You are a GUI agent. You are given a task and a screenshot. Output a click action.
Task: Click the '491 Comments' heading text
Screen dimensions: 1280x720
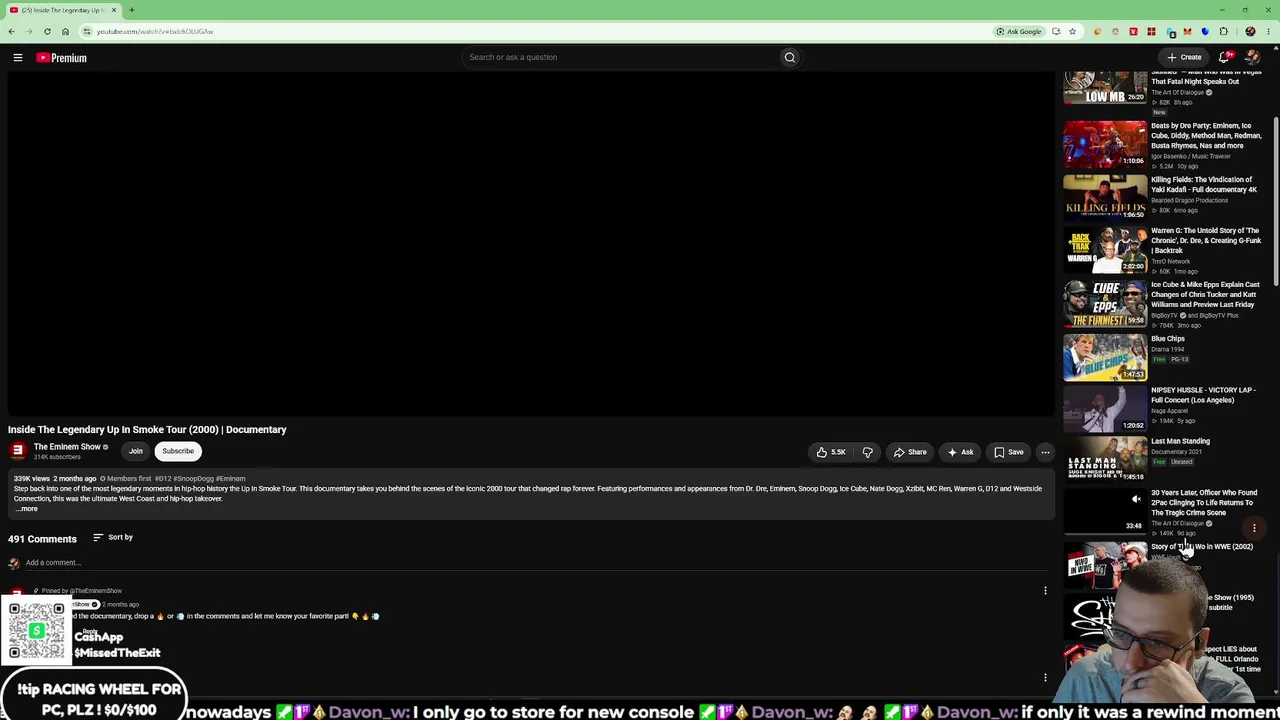[42, 539]
